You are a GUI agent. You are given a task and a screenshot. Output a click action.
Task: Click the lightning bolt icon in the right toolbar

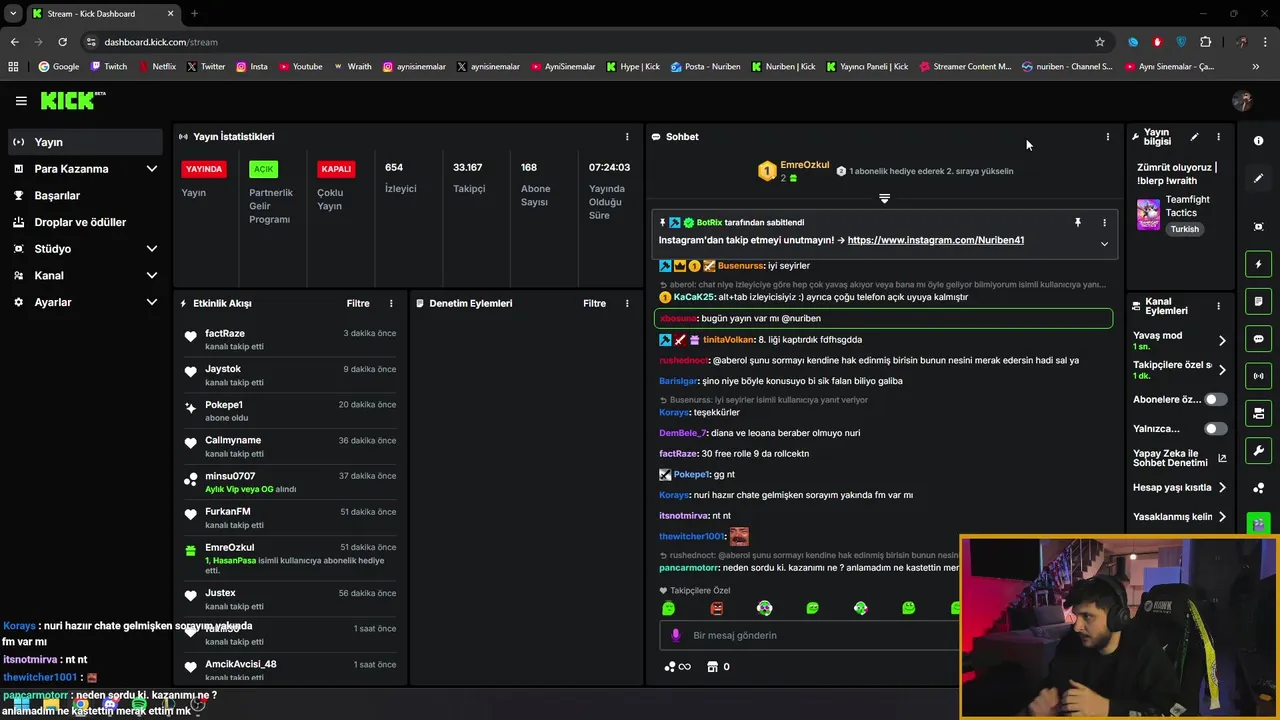(1258, 264)
